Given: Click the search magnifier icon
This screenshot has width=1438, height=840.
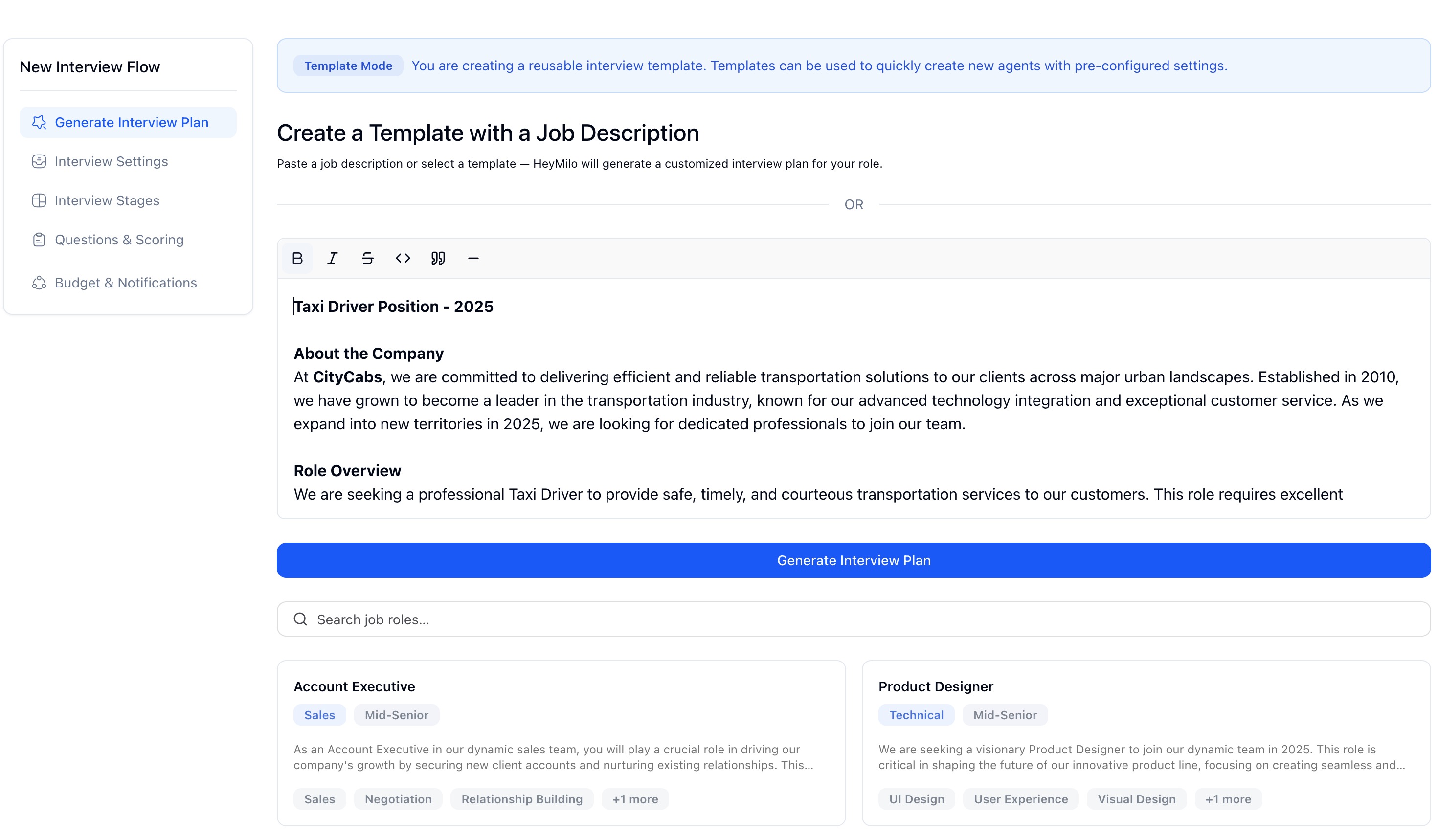Looking at the screenshot, I should click(x=300, y=619).
